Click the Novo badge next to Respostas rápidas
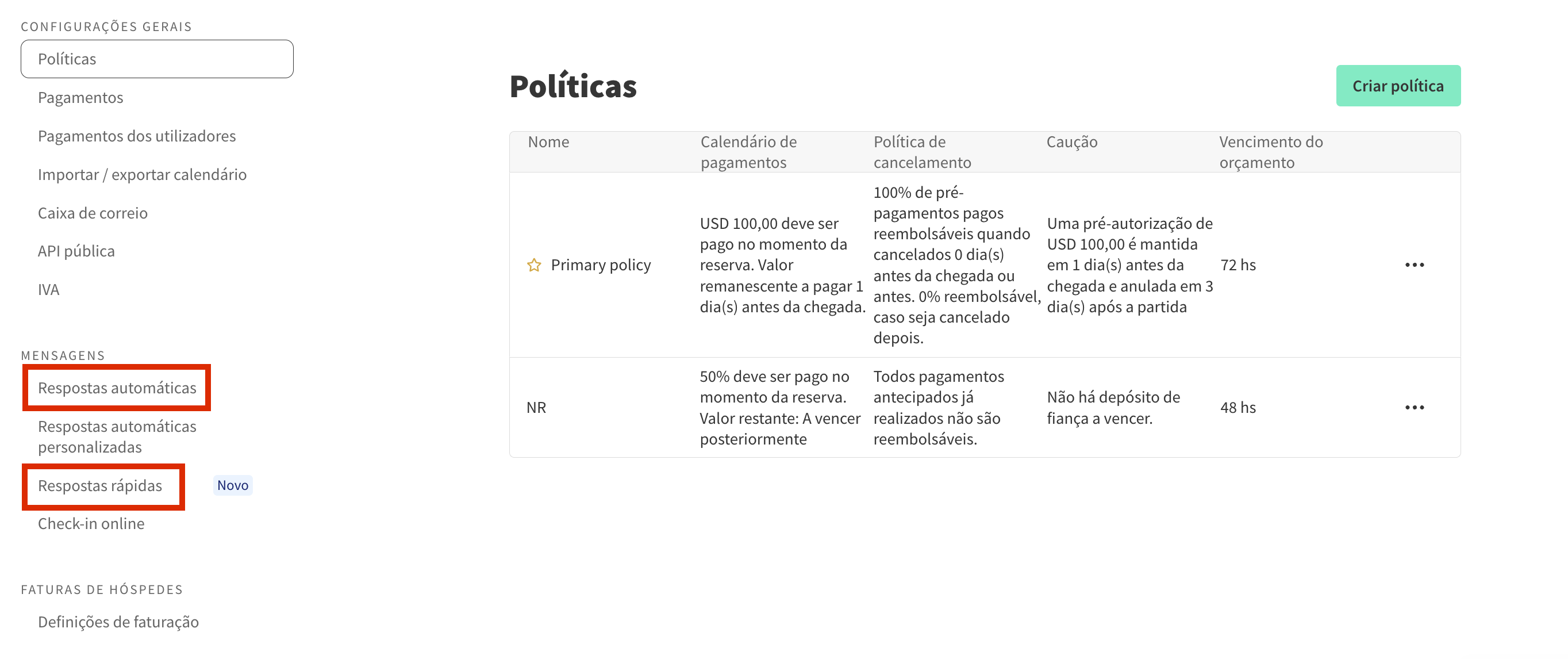Viewport: 1568px width, 659px height. [x=233, y=485]
